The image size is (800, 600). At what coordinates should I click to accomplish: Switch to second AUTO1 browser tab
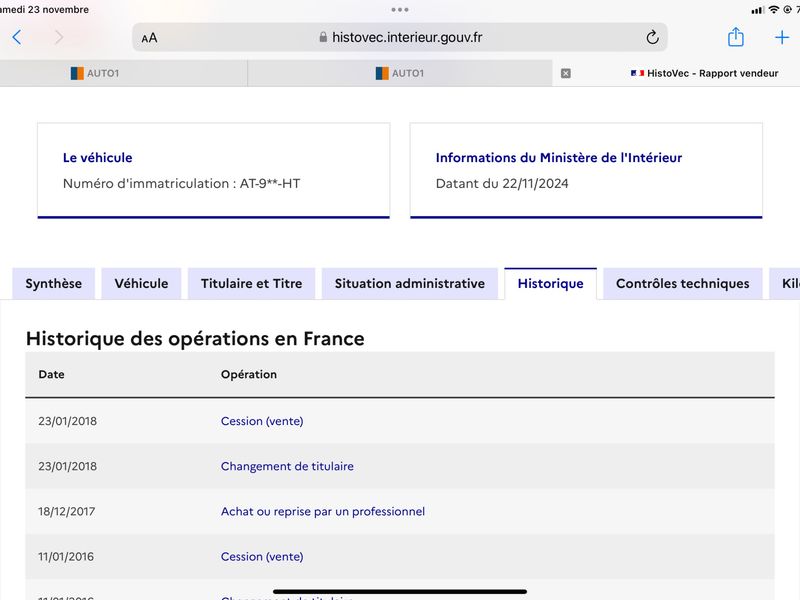(399, 73)
